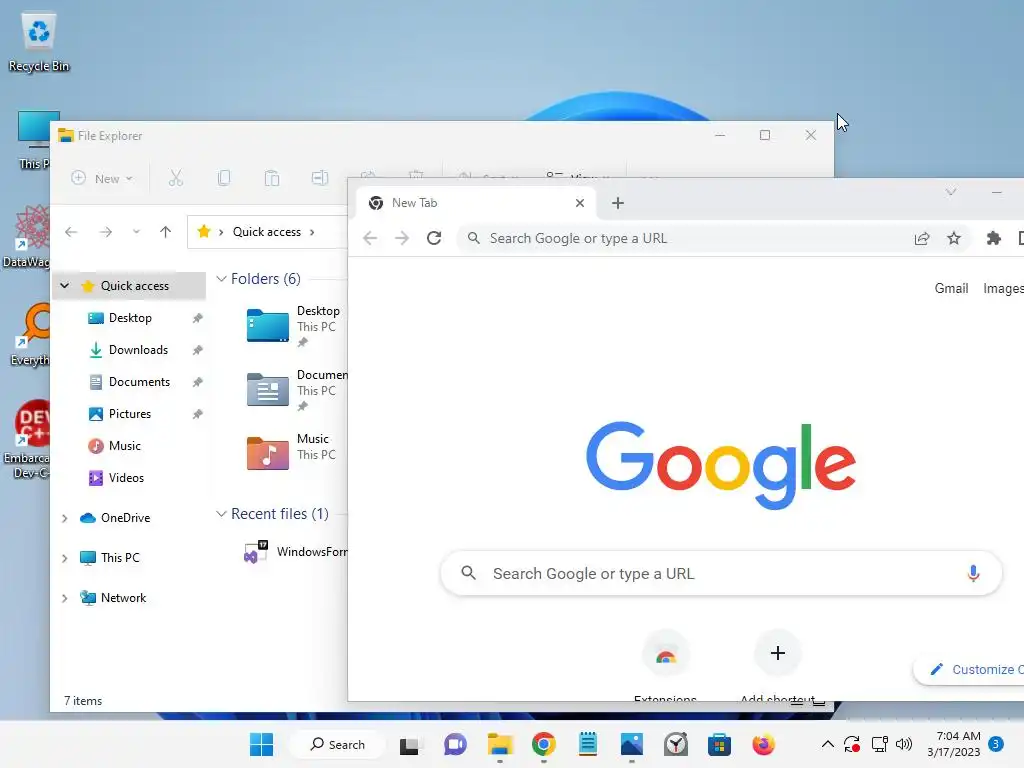Open the Extensions shortcut tile
The image size is (1024, 768).
665,653
